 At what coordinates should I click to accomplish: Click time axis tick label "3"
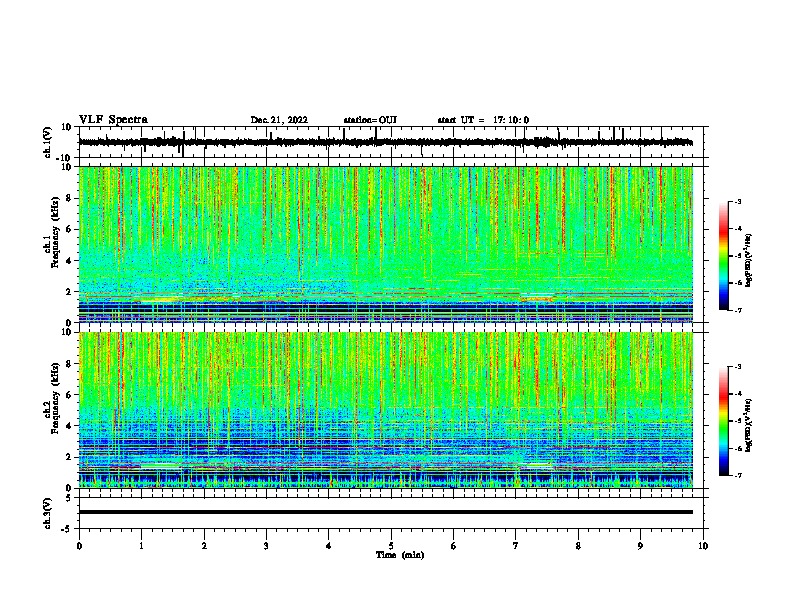pos(266,546)
